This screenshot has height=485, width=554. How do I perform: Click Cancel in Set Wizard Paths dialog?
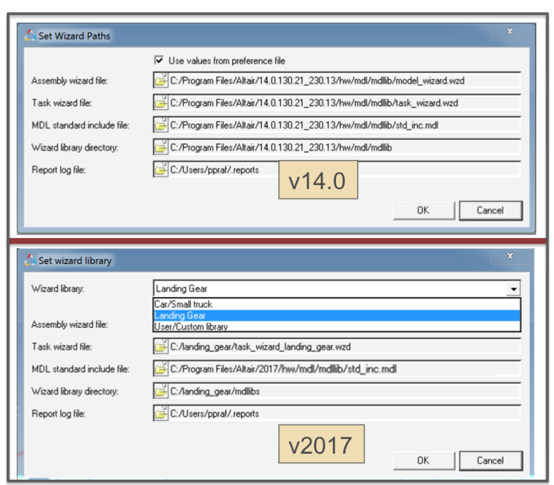[490, 211]
